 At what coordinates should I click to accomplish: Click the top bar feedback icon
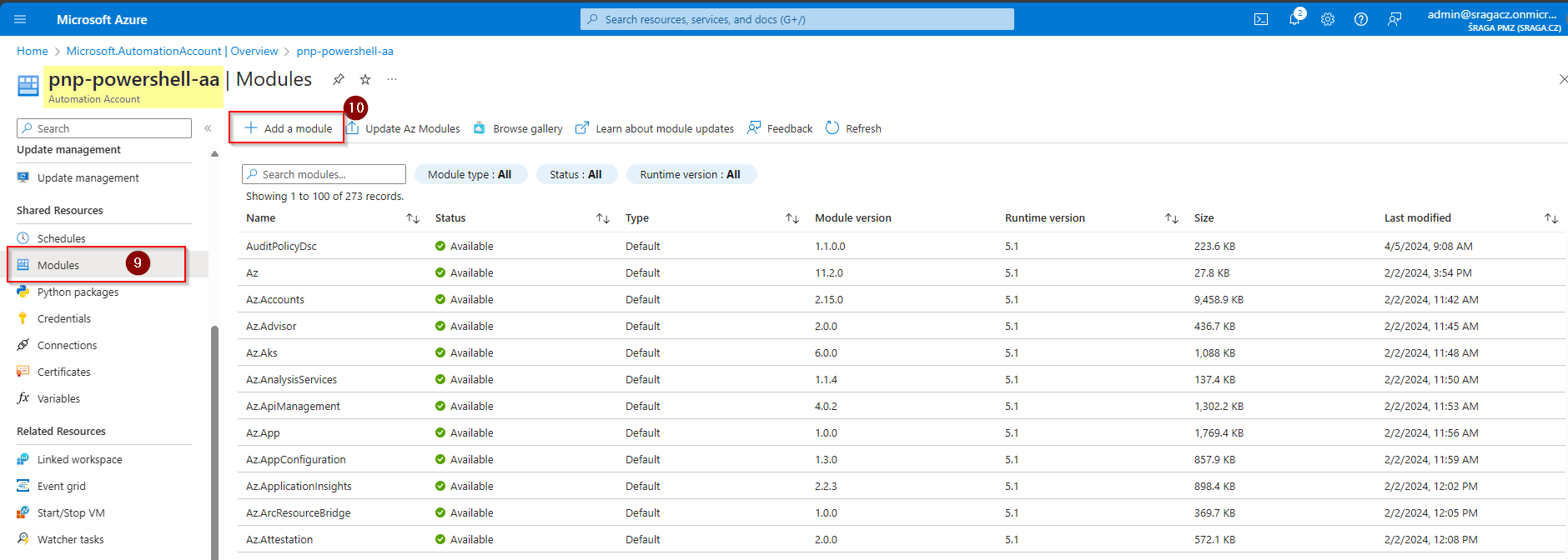coord(1395,19)
